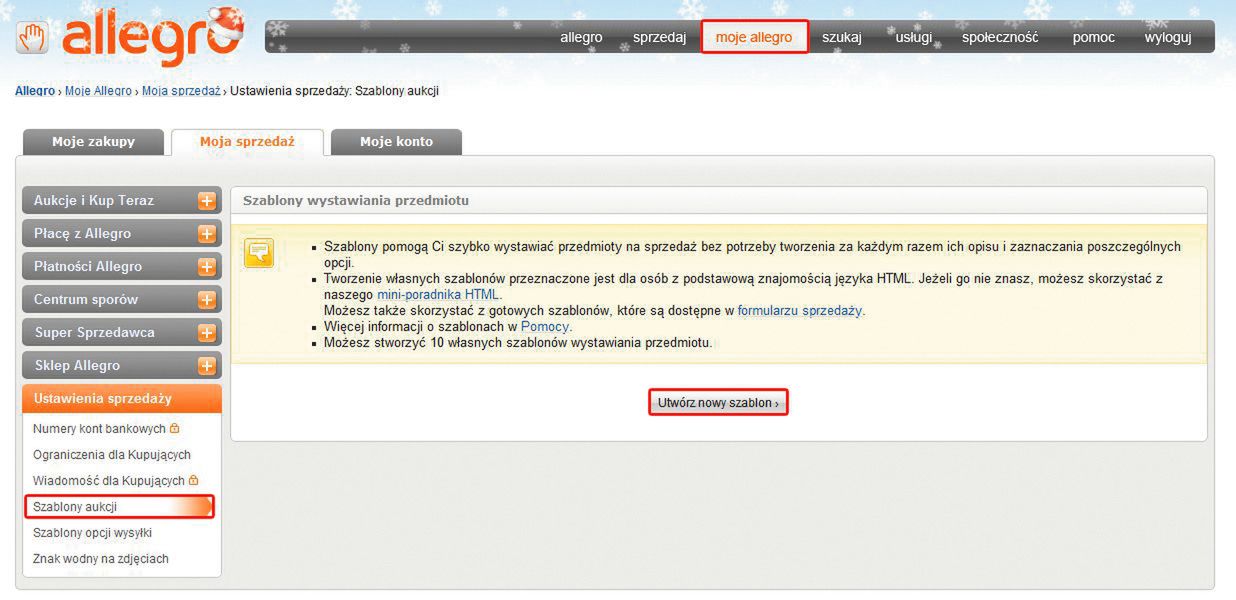The height and width of the screenshot is (600, 1236).
Task: Switch to Moje konto tab
Action: [396, 142]
